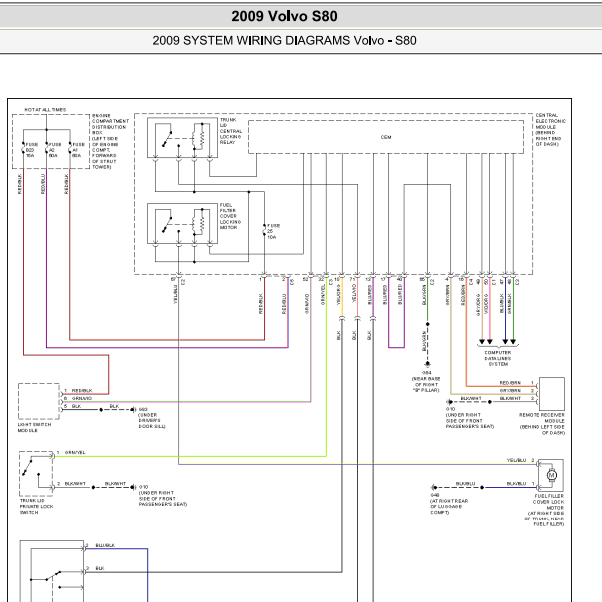The image size is (602, 602).
Task: Click the Trunk Lid Central Locking Relay label
Action: 231,131
